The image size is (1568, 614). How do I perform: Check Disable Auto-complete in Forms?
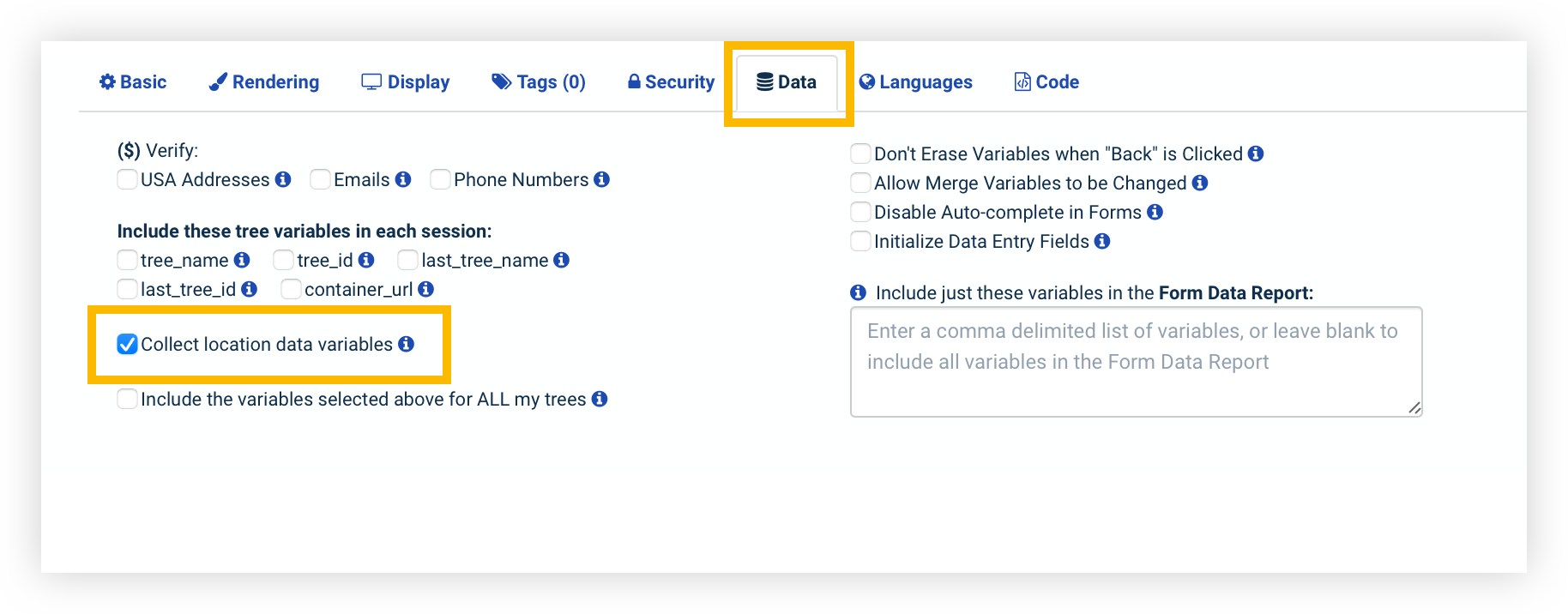click(860, 212)
